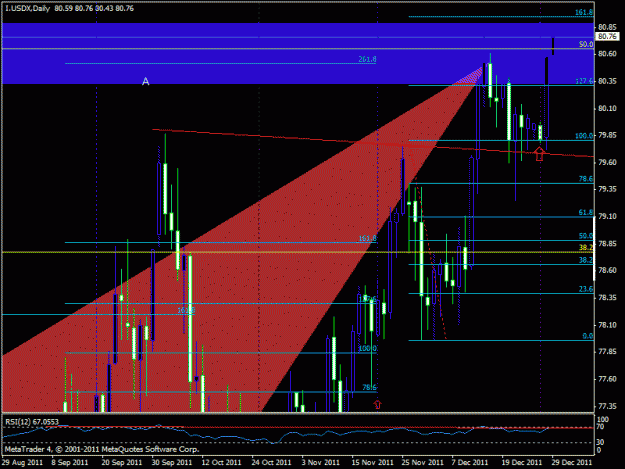Click the 15 Nov 2011 date label
Image resolution: width=625 pixels, height=469 pixels.
(372, 462)
